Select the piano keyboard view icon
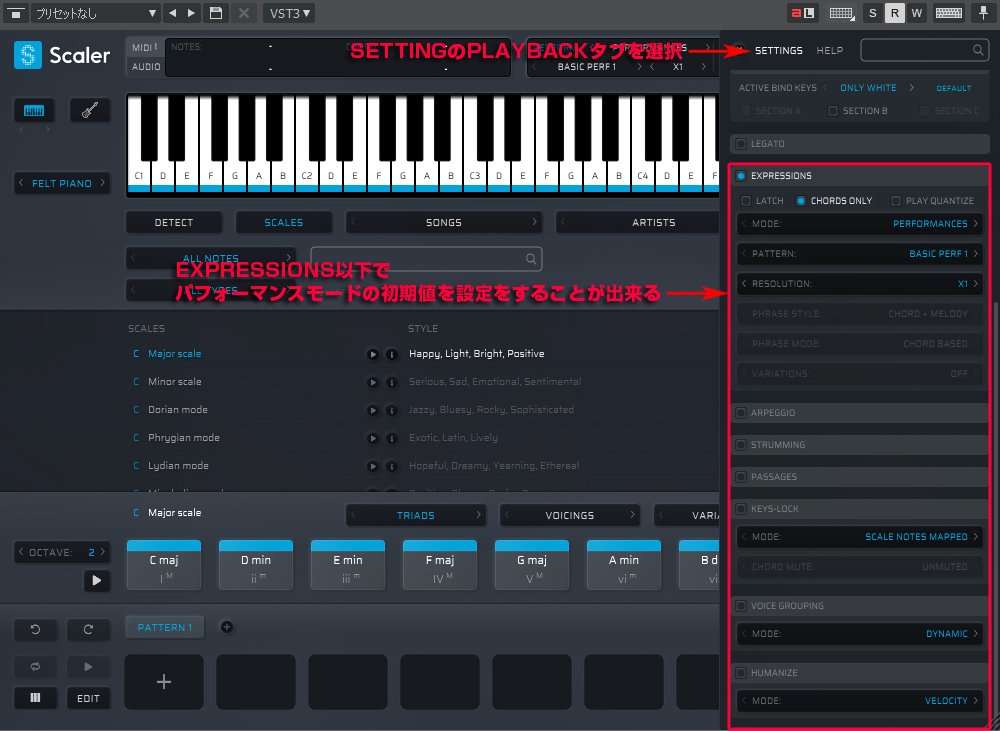1000x731 pixels. (x=34, y=110)
